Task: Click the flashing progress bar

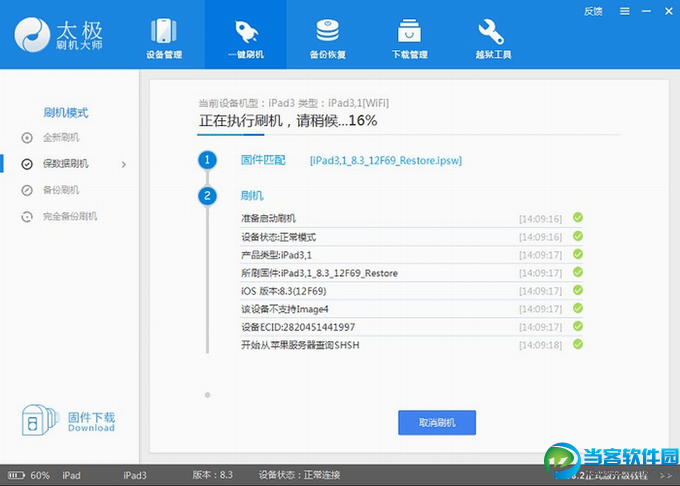Action: tap(408, 135)
